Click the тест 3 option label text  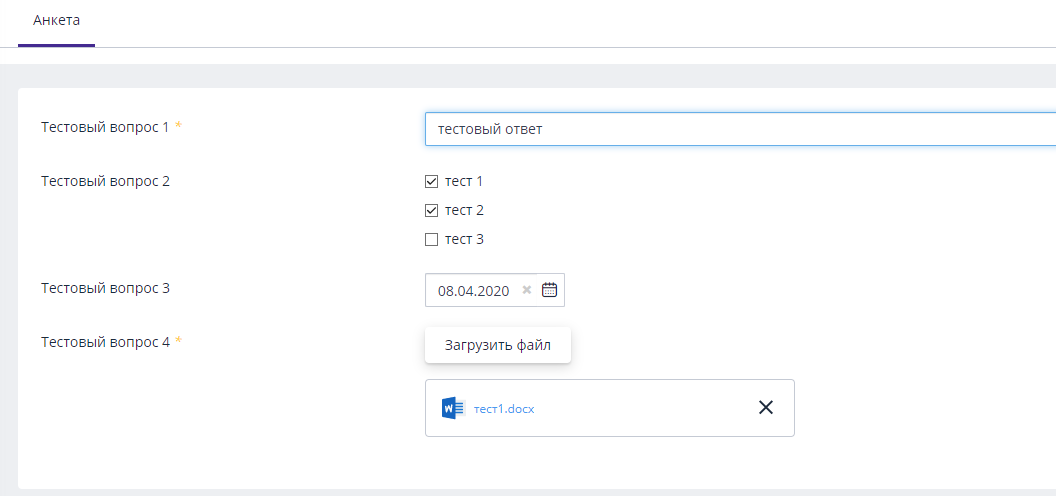464,240
